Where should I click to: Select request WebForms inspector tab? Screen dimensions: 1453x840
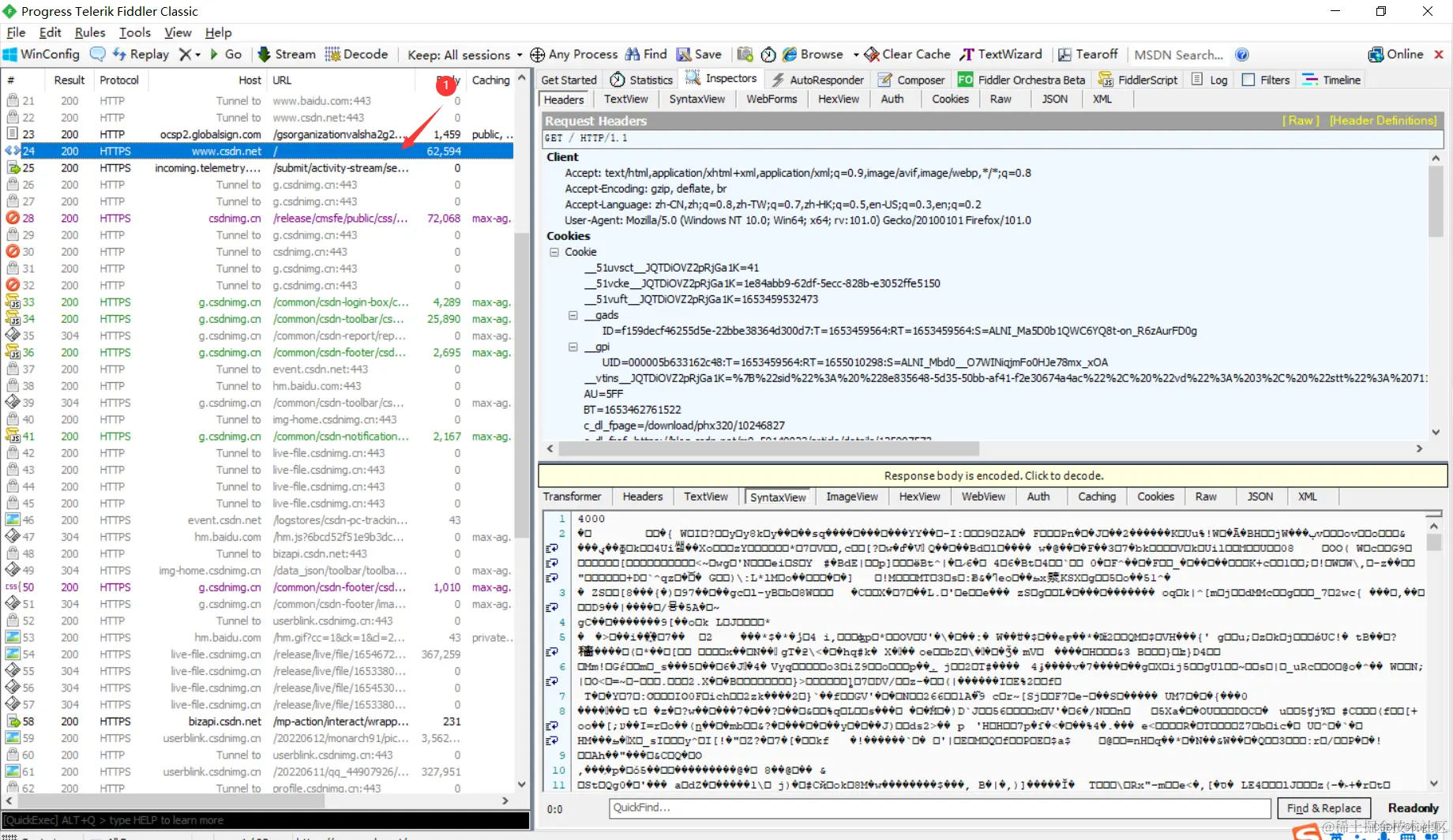[x=772, y=99]
